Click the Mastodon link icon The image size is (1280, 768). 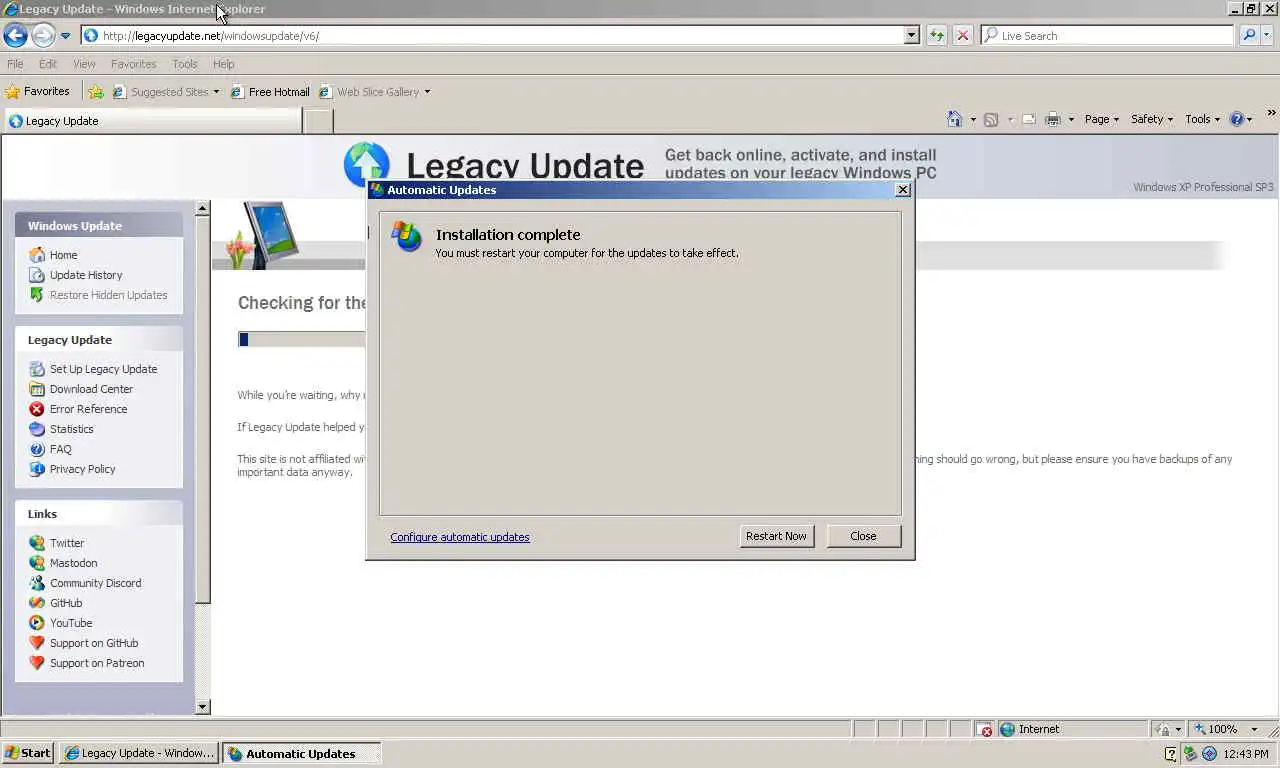pyautogui.click(x=37, y=563)
